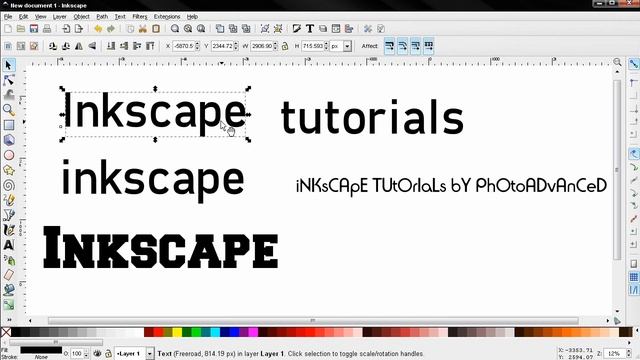
Task: Select the Ellipse circle tool
Action: tap(9, 155)
